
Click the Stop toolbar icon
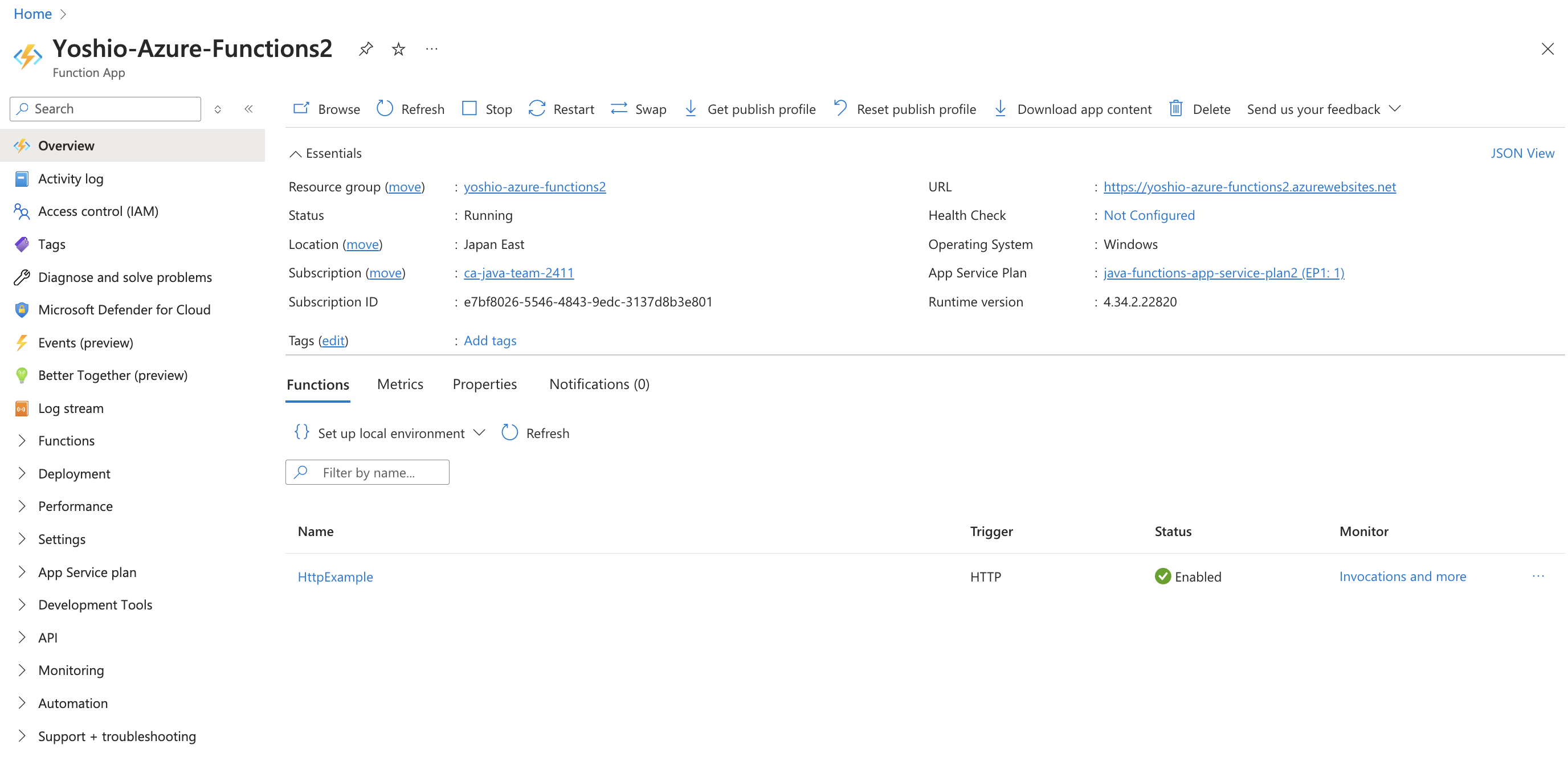coord(469,109)
